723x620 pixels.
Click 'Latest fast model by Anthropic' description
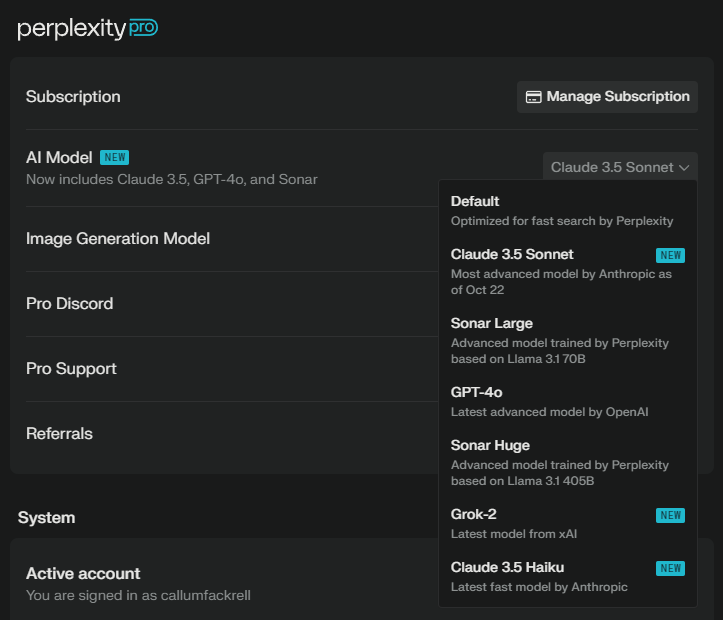coord(539,587)
